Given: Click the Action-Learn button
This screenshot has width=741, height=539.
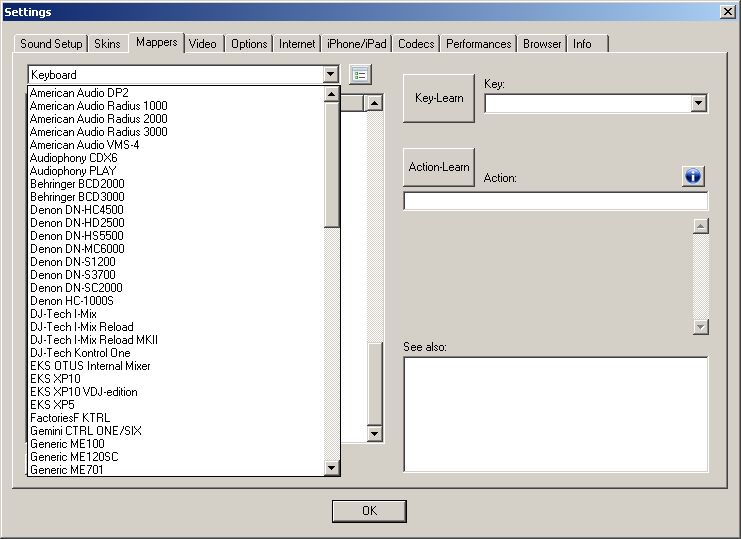Looking at the screenshot, I should tap(439, 167).
